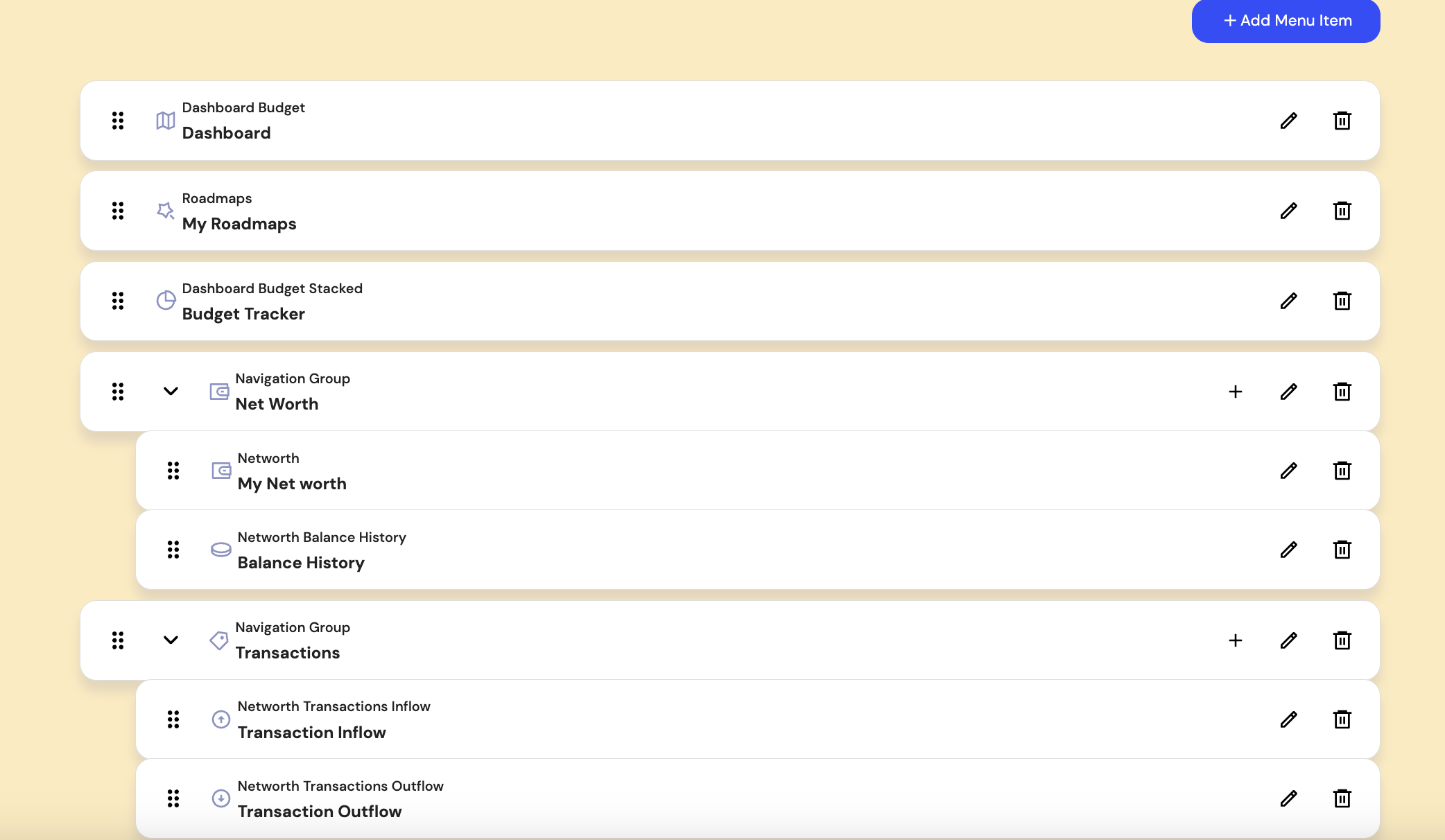
Task: Edit the Transaction Outflow entry
Action: (1288, 798)
